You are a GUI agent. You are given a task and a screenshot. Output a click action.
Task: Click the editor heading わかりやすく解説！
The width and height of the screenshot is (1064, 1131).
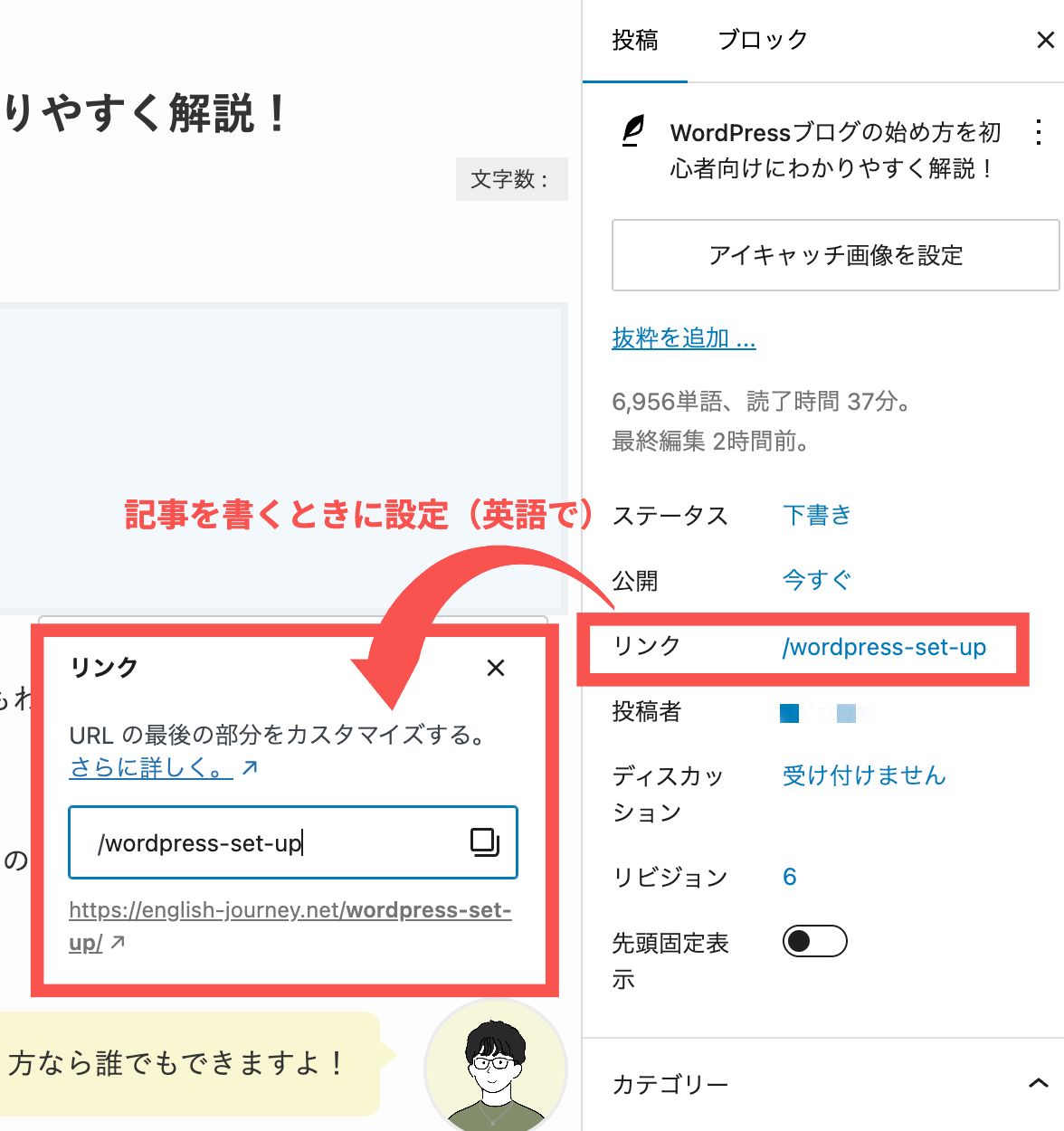coord(145,114)
